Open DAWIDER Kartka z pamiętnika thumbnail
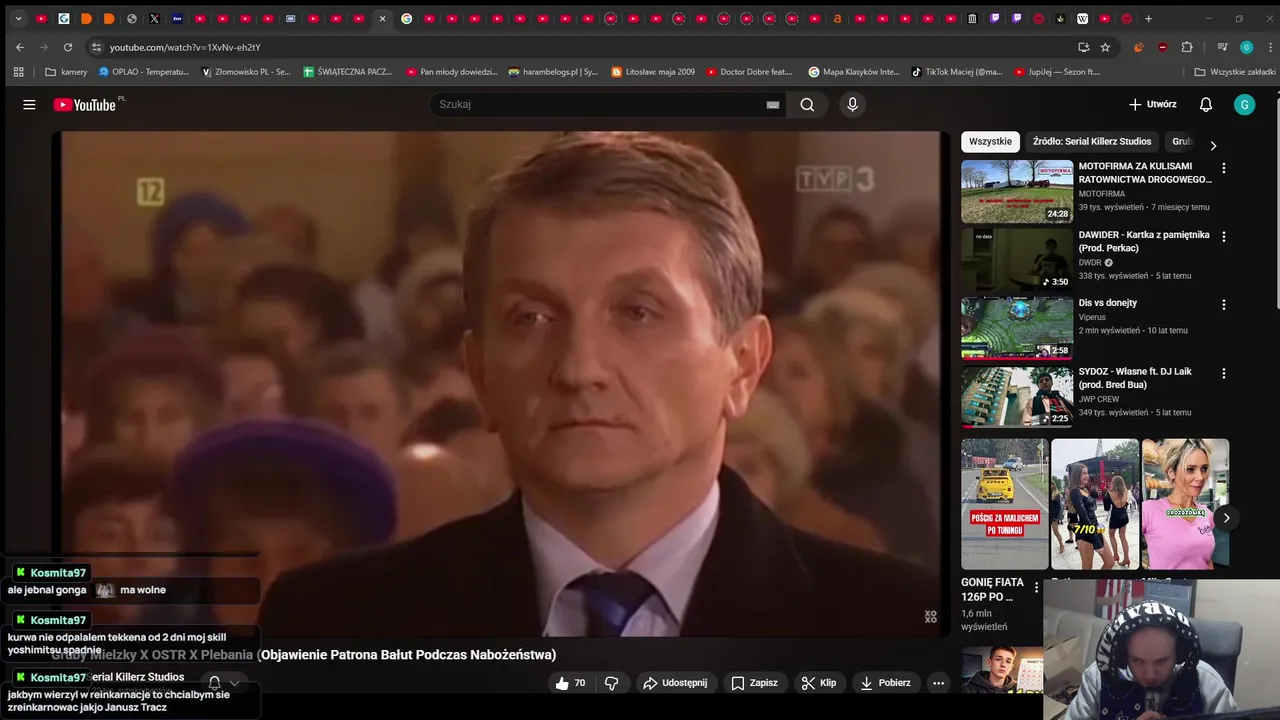Screen dimensions: 1280x720 click(x=1017, y=259)
